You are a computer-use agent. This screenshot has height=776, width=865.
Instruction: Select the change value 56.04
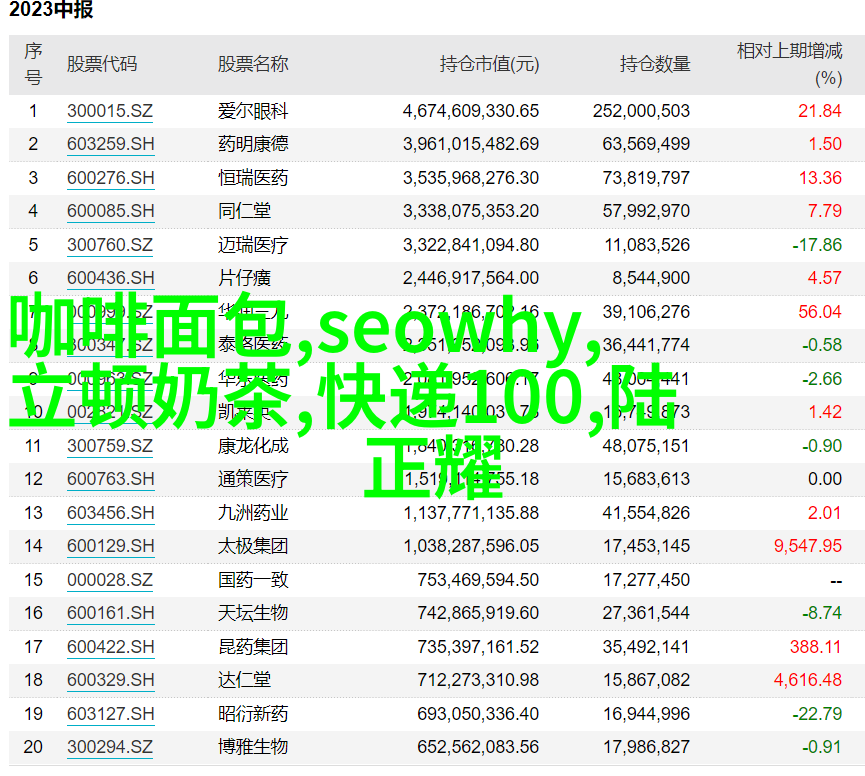tap(820, 312)
